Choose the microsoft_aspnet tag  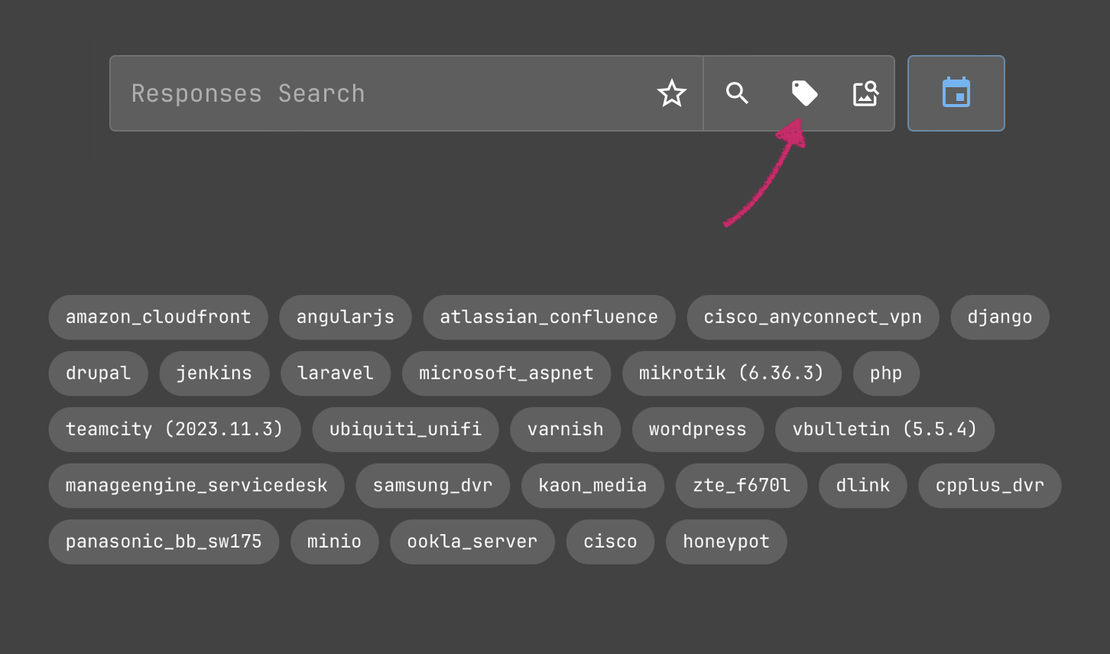pyautogui.click(x=506, y=373)
